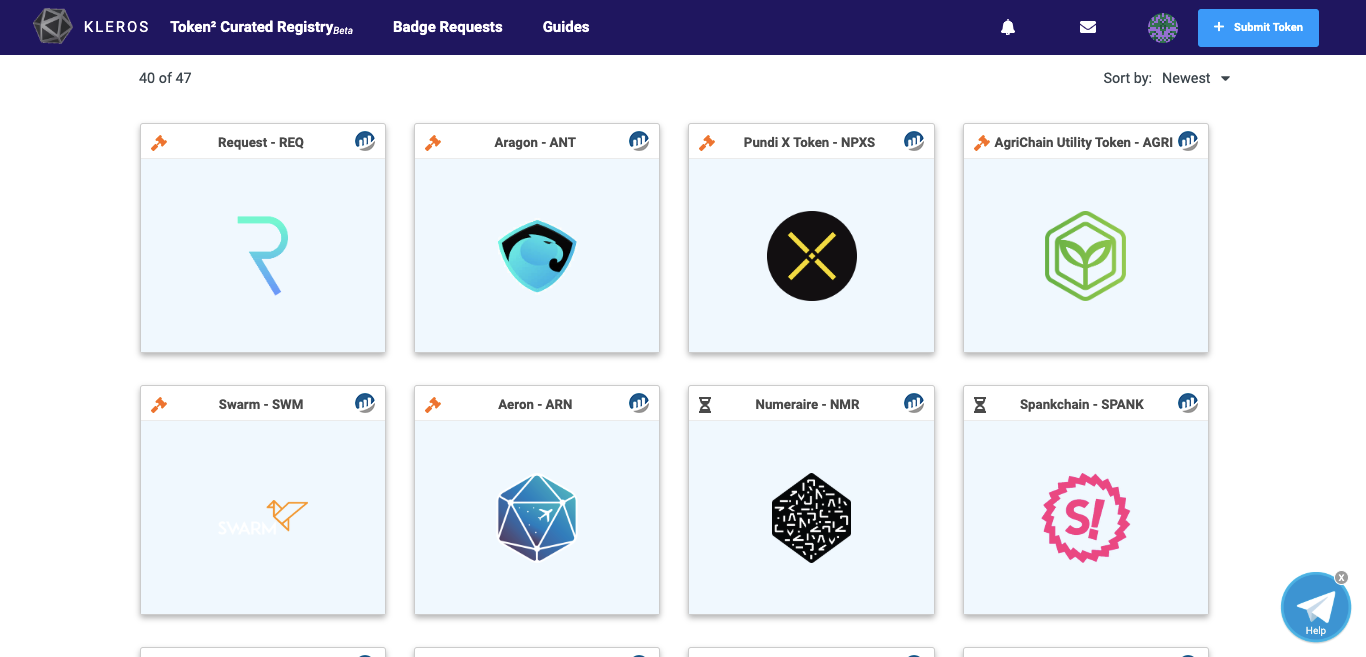
Task: Click the AgriChain Utility Token - AGRI title
Action: coord(1083,142)
